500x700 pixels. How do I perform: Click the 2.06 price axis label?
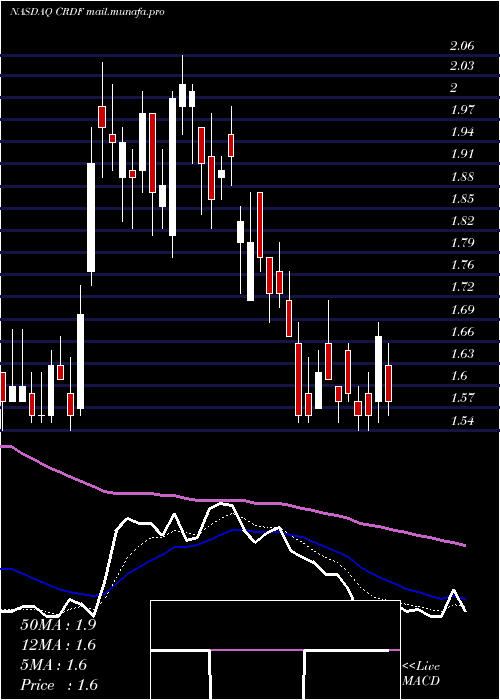click(x=462, y=46)
